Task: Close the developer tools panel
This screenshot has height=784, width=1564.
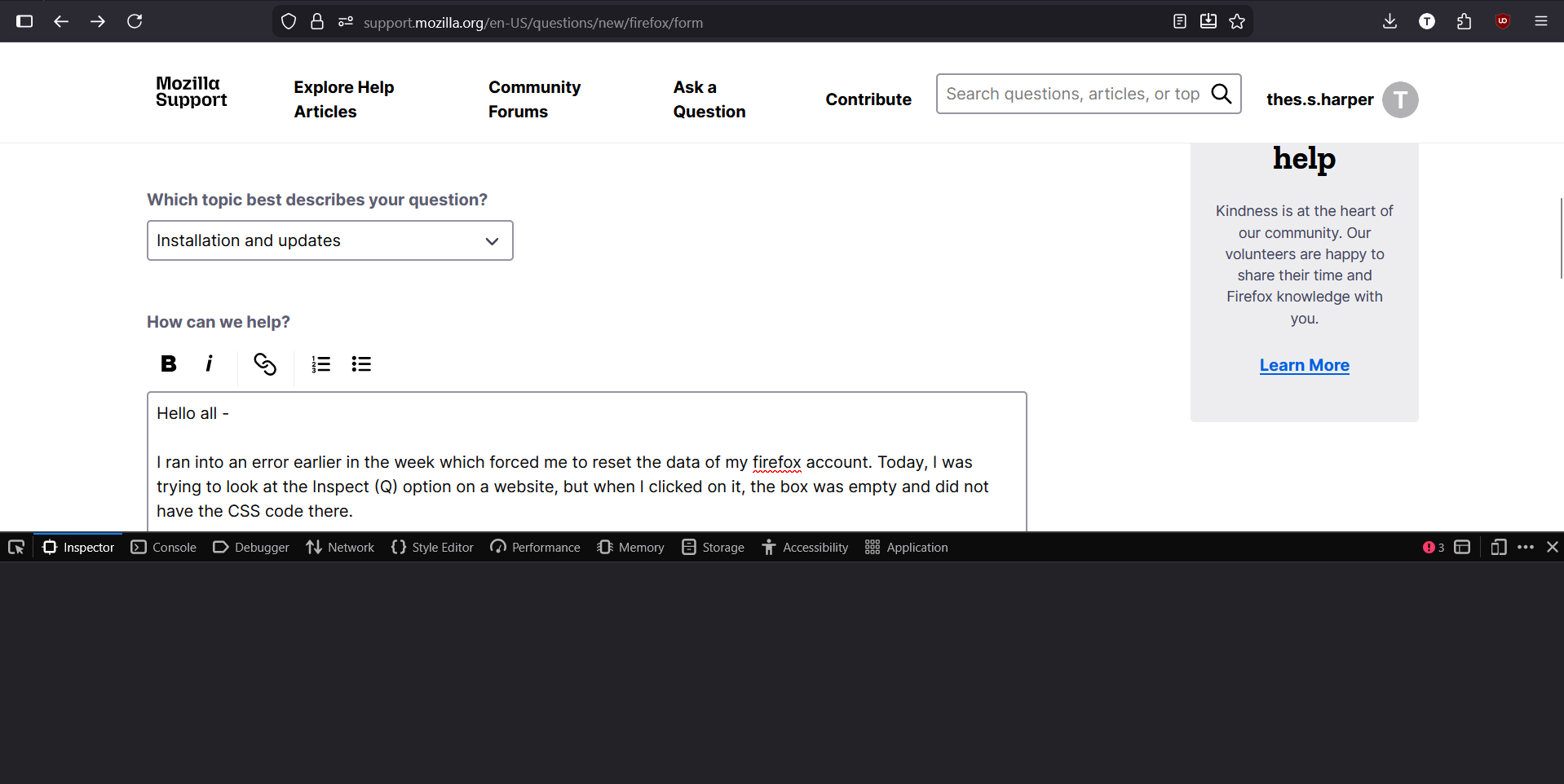Action: pos(1553,547)
